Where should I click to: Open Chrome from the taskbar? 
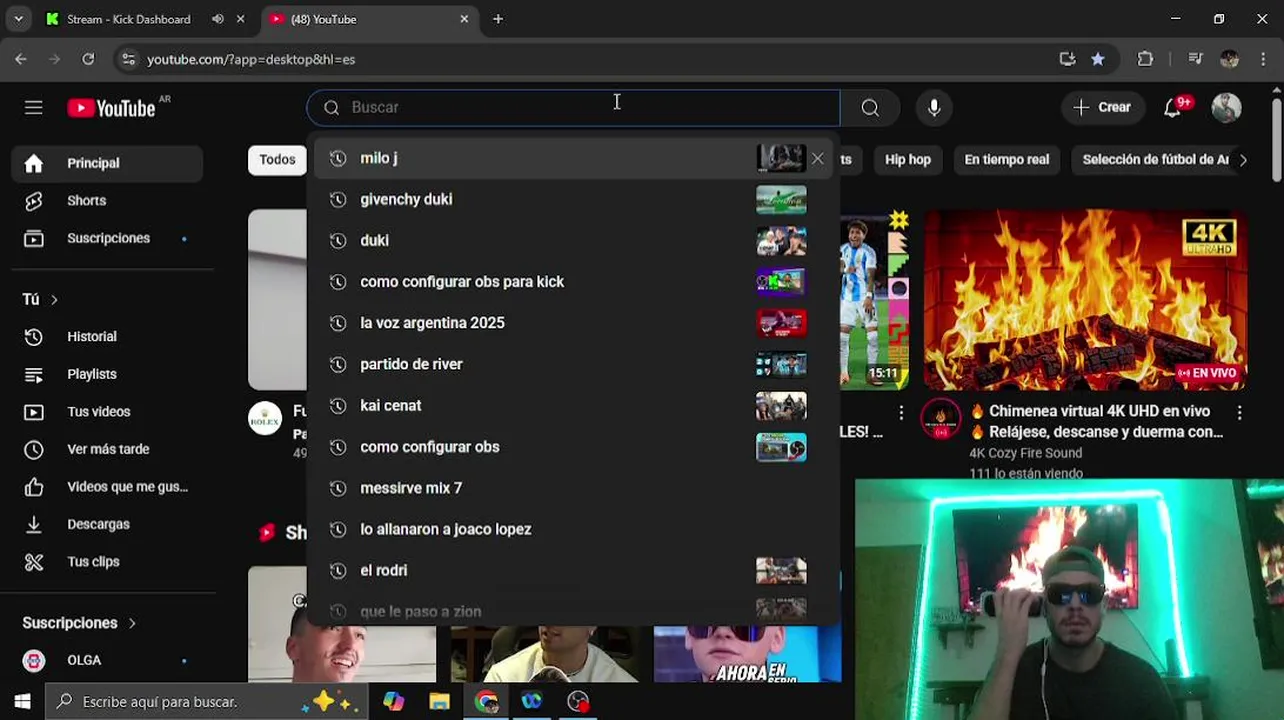[486, 702]
